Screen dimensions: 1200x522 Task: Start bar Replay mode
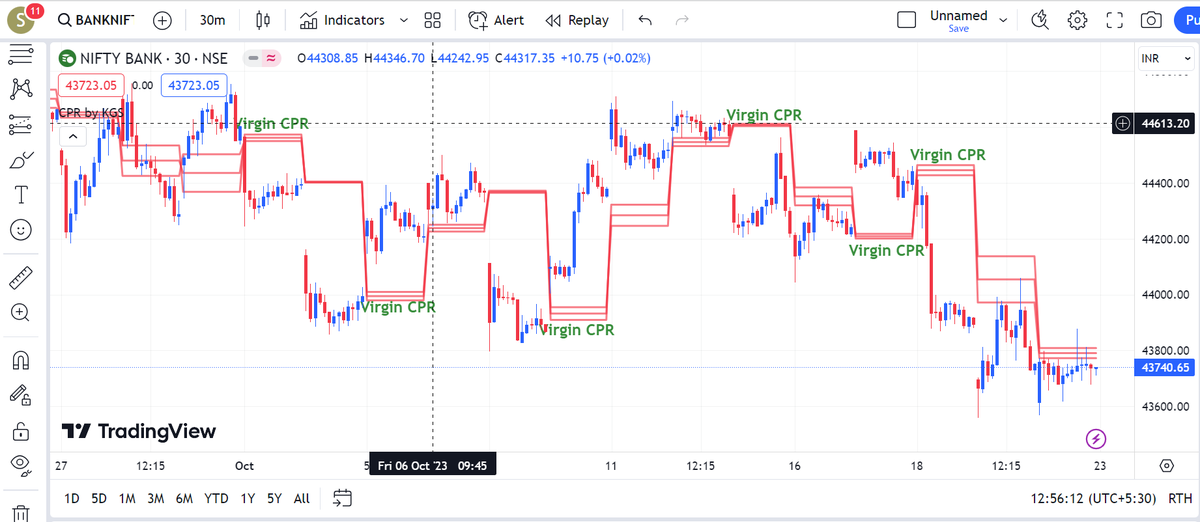[577, 20]
